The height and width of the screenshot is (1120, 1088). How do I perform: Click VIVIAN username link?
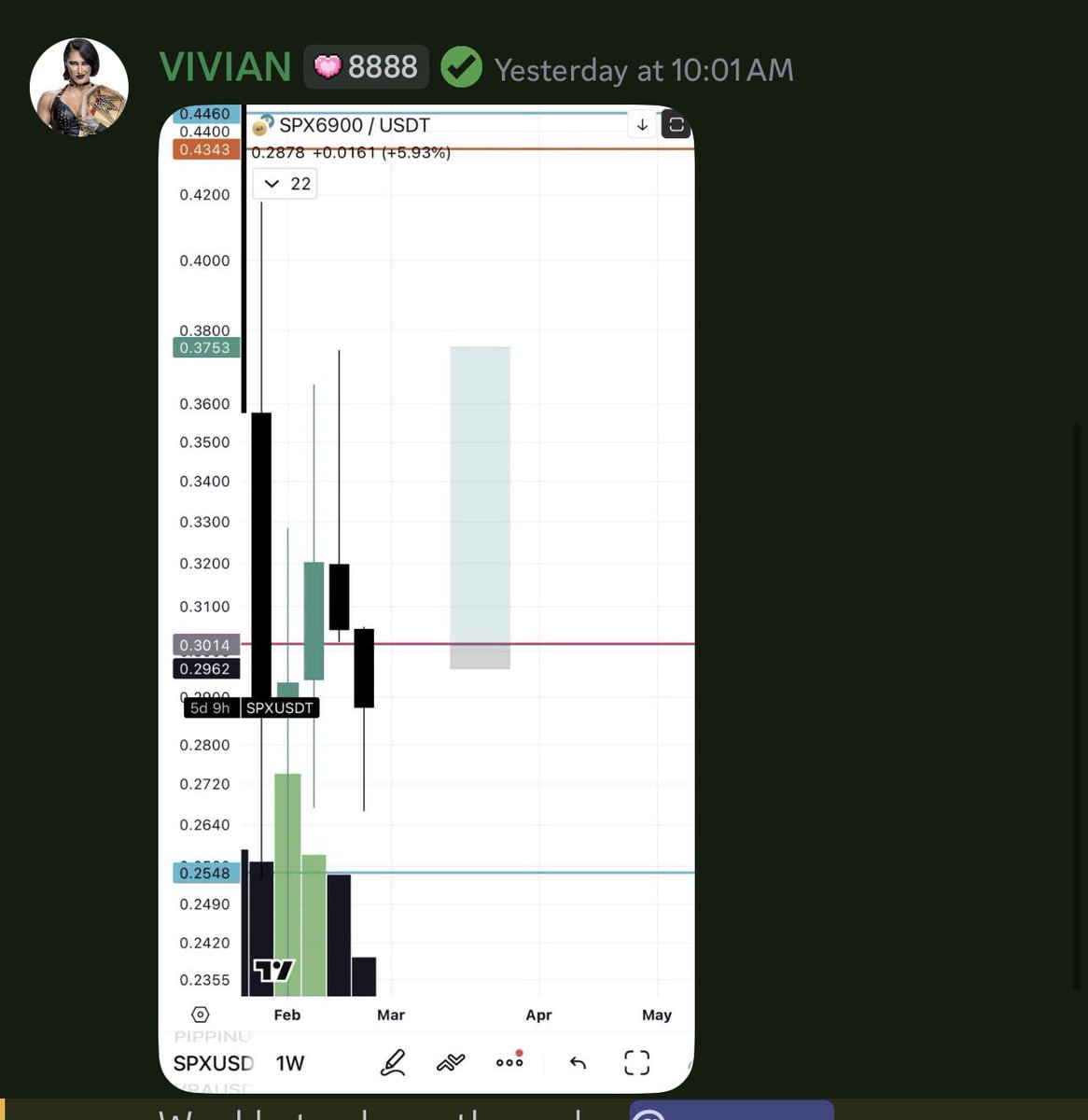click(x=225, y=68)
